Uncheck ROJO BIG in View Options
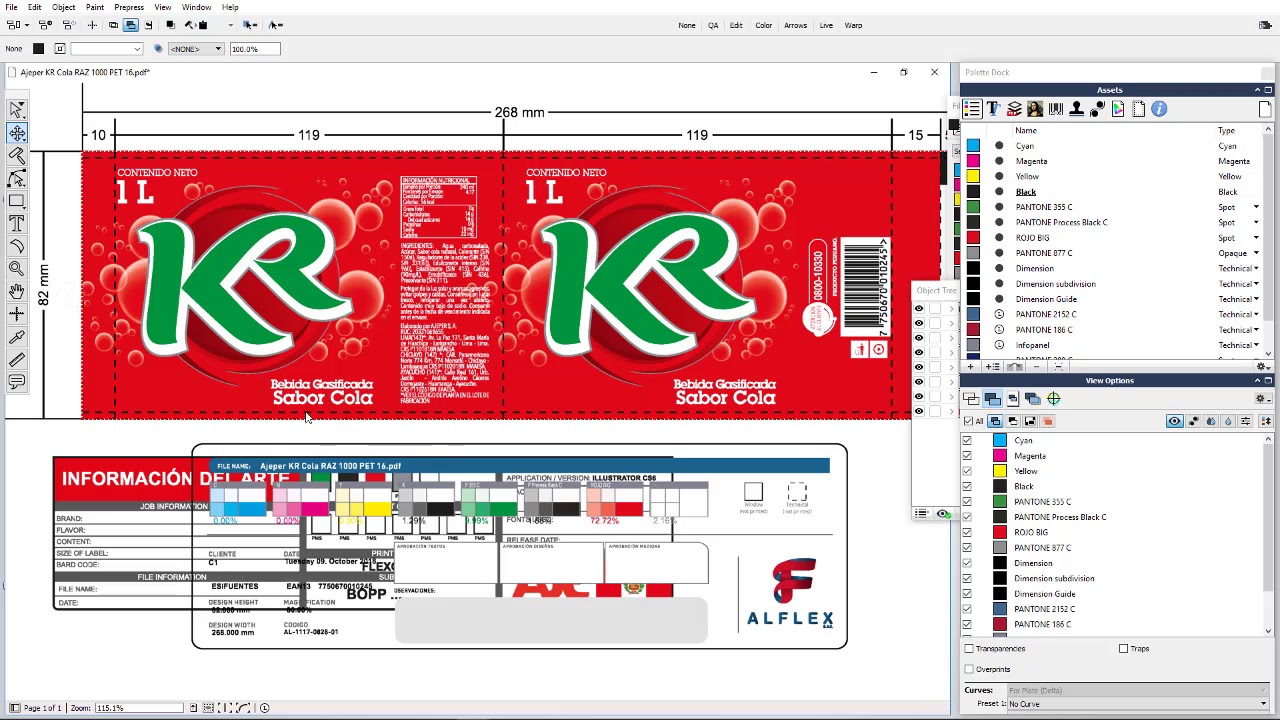Image resolution: width=1280 pixels, height=720 pixels. [967, 532]
